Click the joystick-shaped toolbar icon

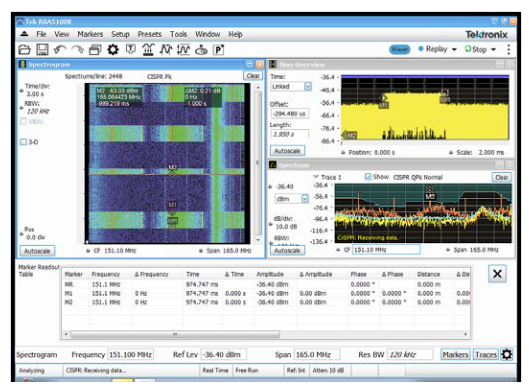coord(201,50)
